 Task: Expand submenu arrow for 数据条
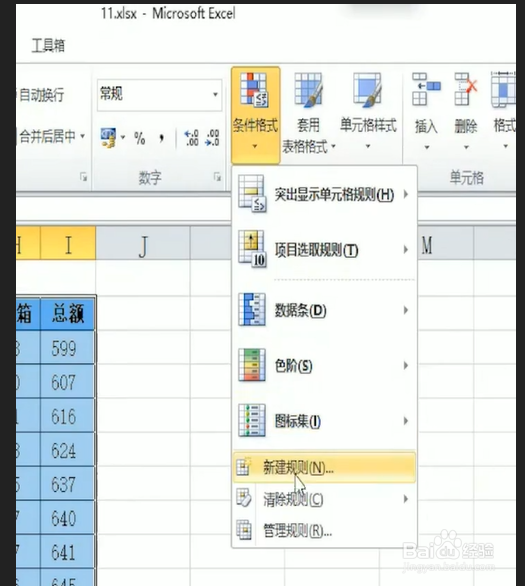pos(406,310)
